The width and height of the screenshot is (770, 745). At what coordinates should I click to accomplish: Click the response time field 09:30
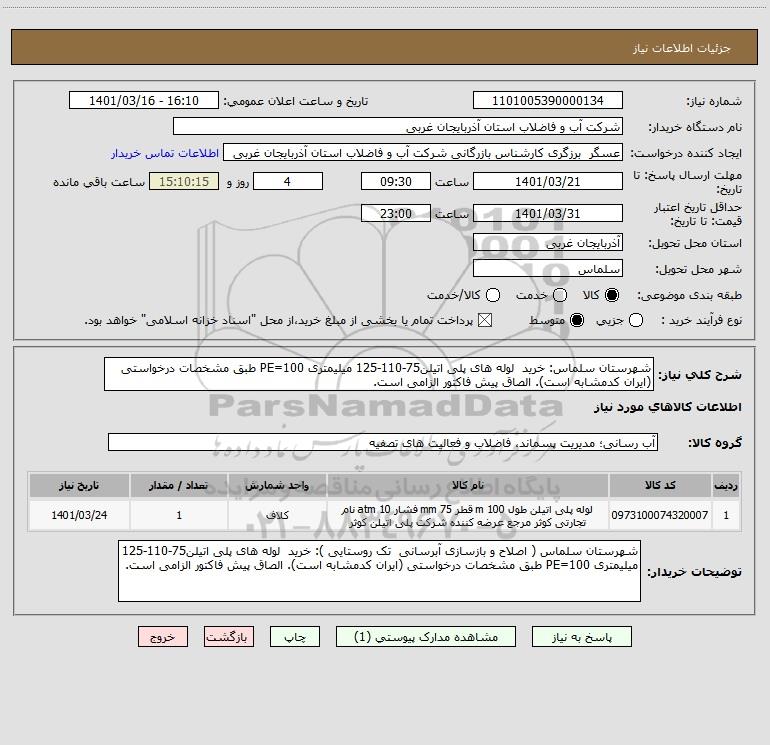396,181
